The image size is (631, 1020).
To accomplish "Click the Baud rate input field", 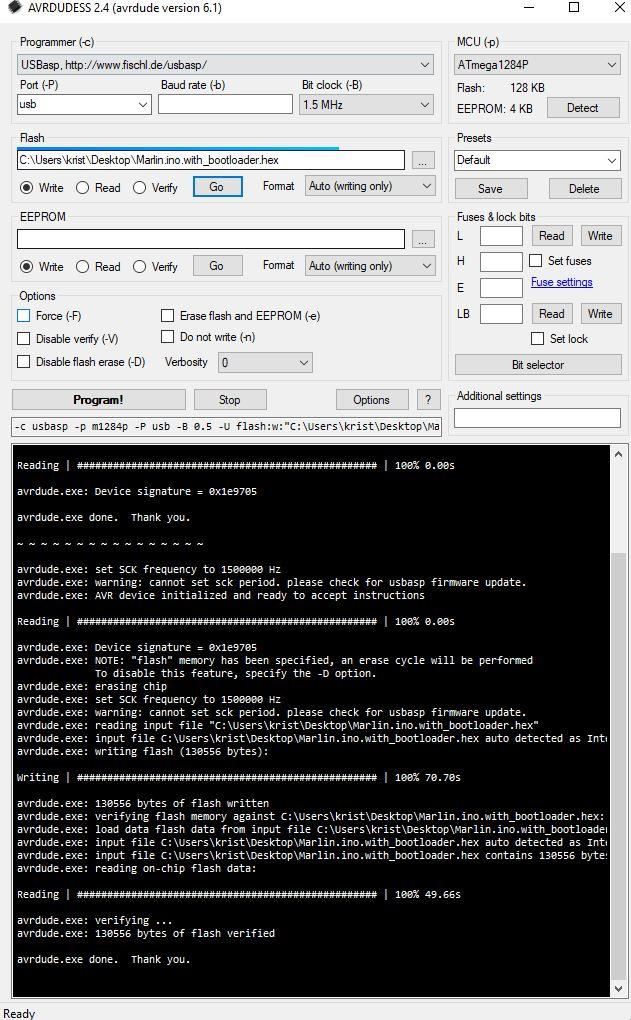I will [x=225, y=105].
